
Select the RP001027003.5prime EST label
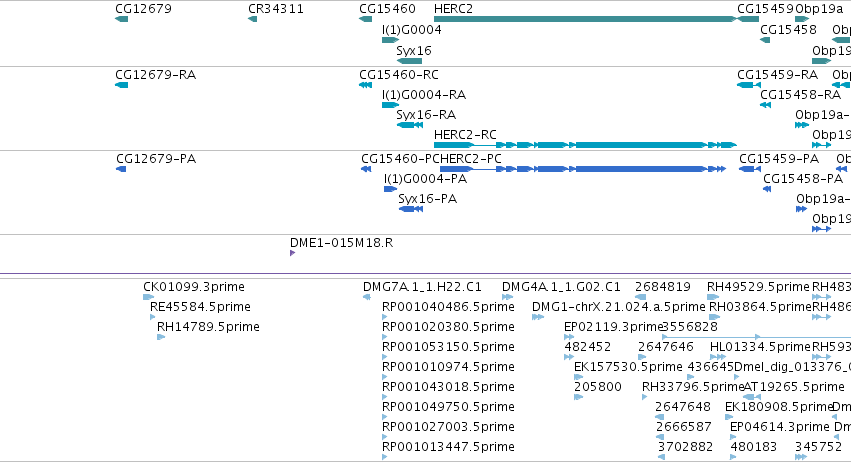click(x=448, y=428)
